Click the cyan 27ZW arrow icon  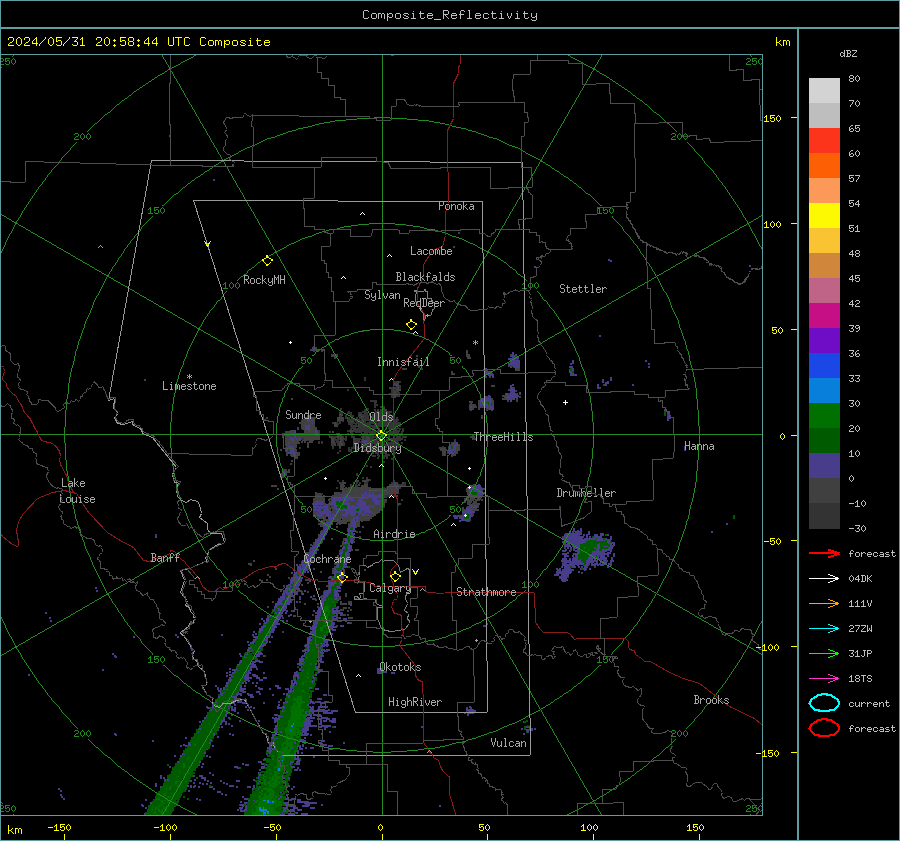tap(824, 629)
